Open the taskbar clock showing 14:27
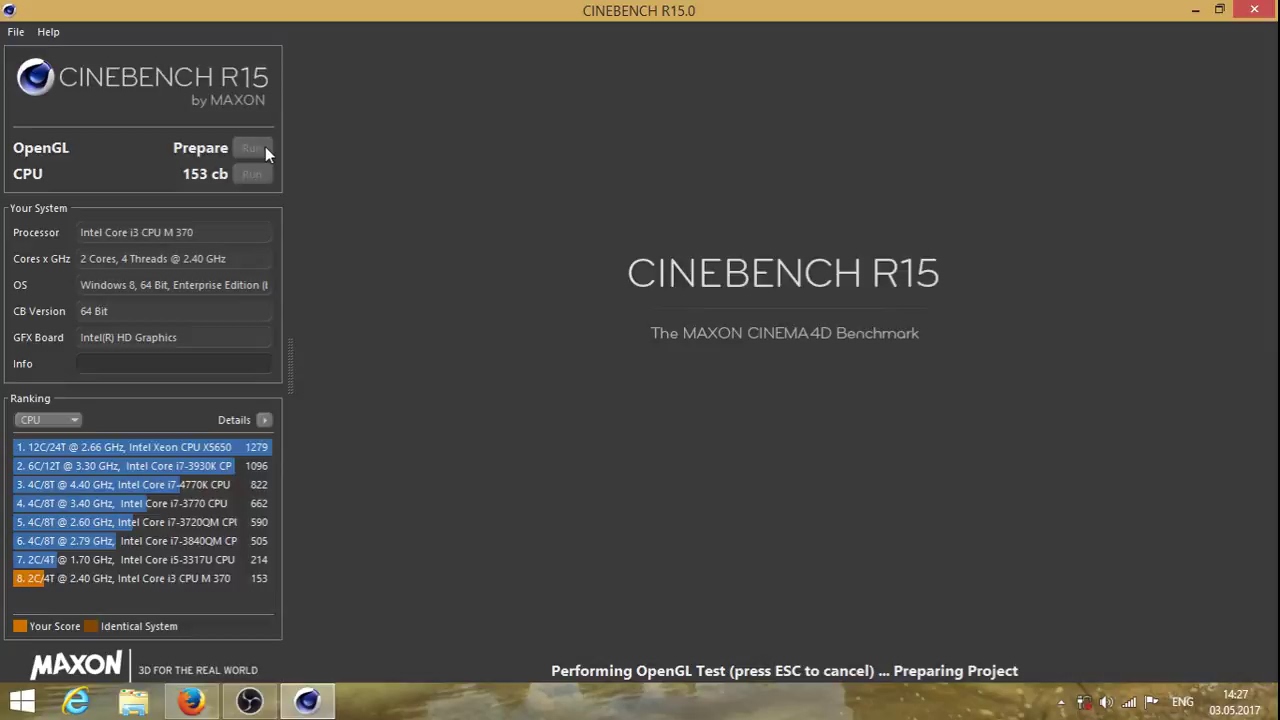Viewport: 1280px width, 720px height. click(x=1235, y=702)
